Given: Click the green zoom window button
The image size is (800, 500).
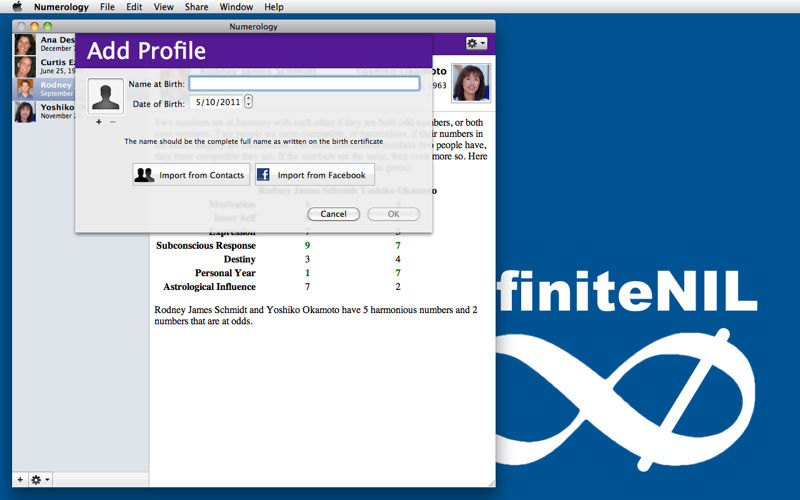Looking at the screenshot, I should pyautogui.click(x=47, y=26).
